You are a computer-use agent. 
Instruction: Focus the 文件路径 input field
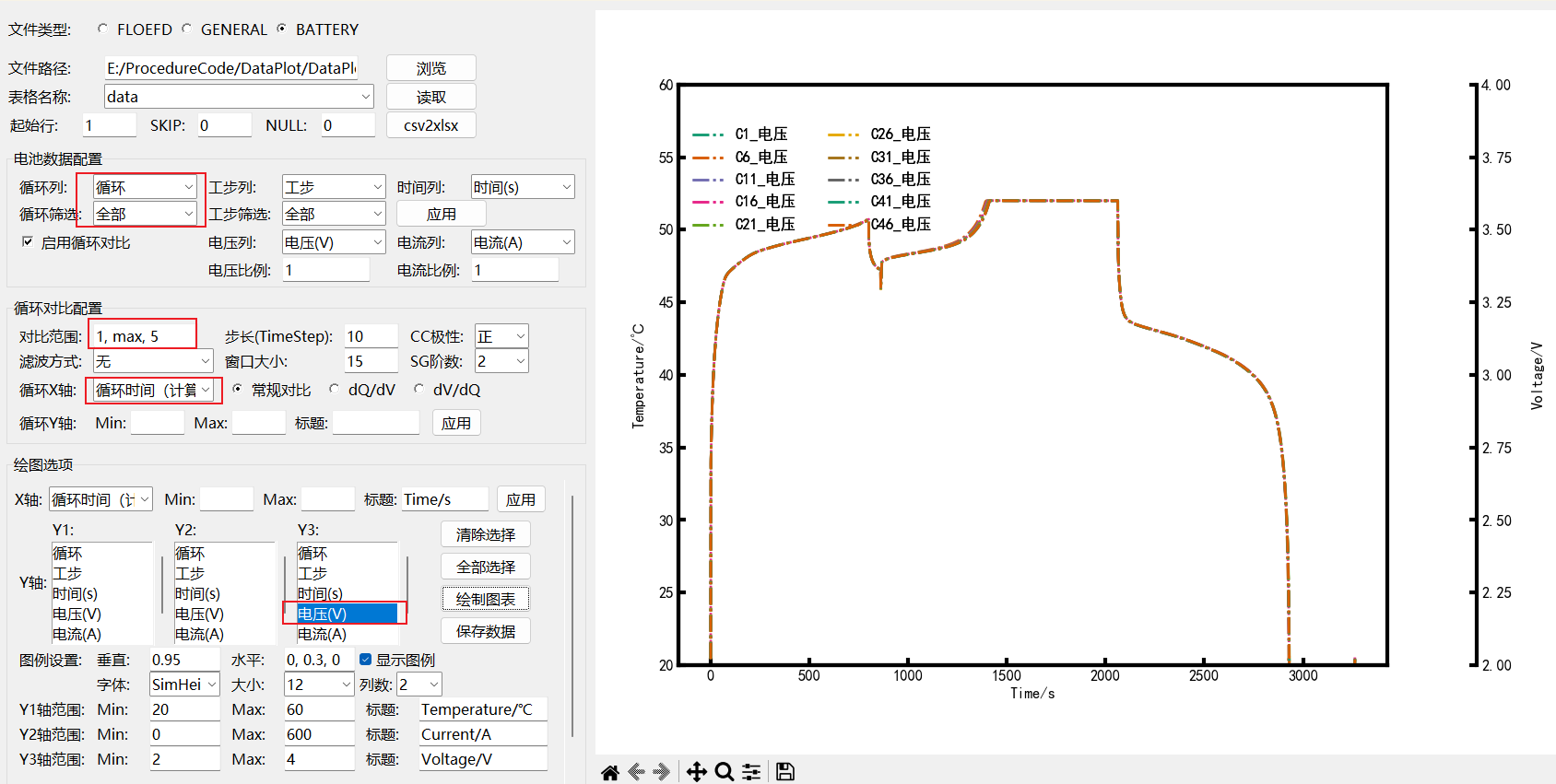(231, 68)
